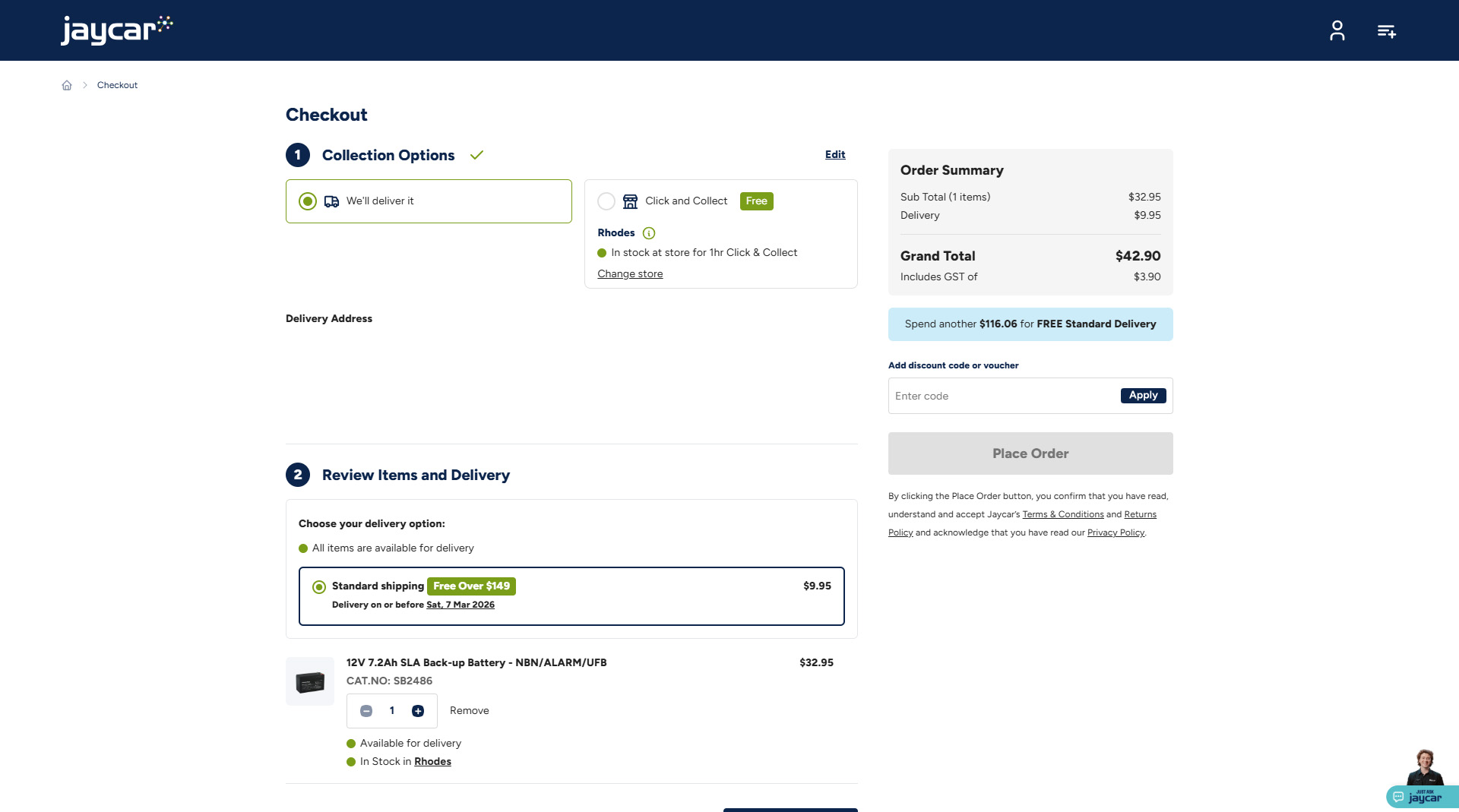
Task: Click the product title 12V 7.2Ah SLA Back-up Battery
Action: [476, 663]
